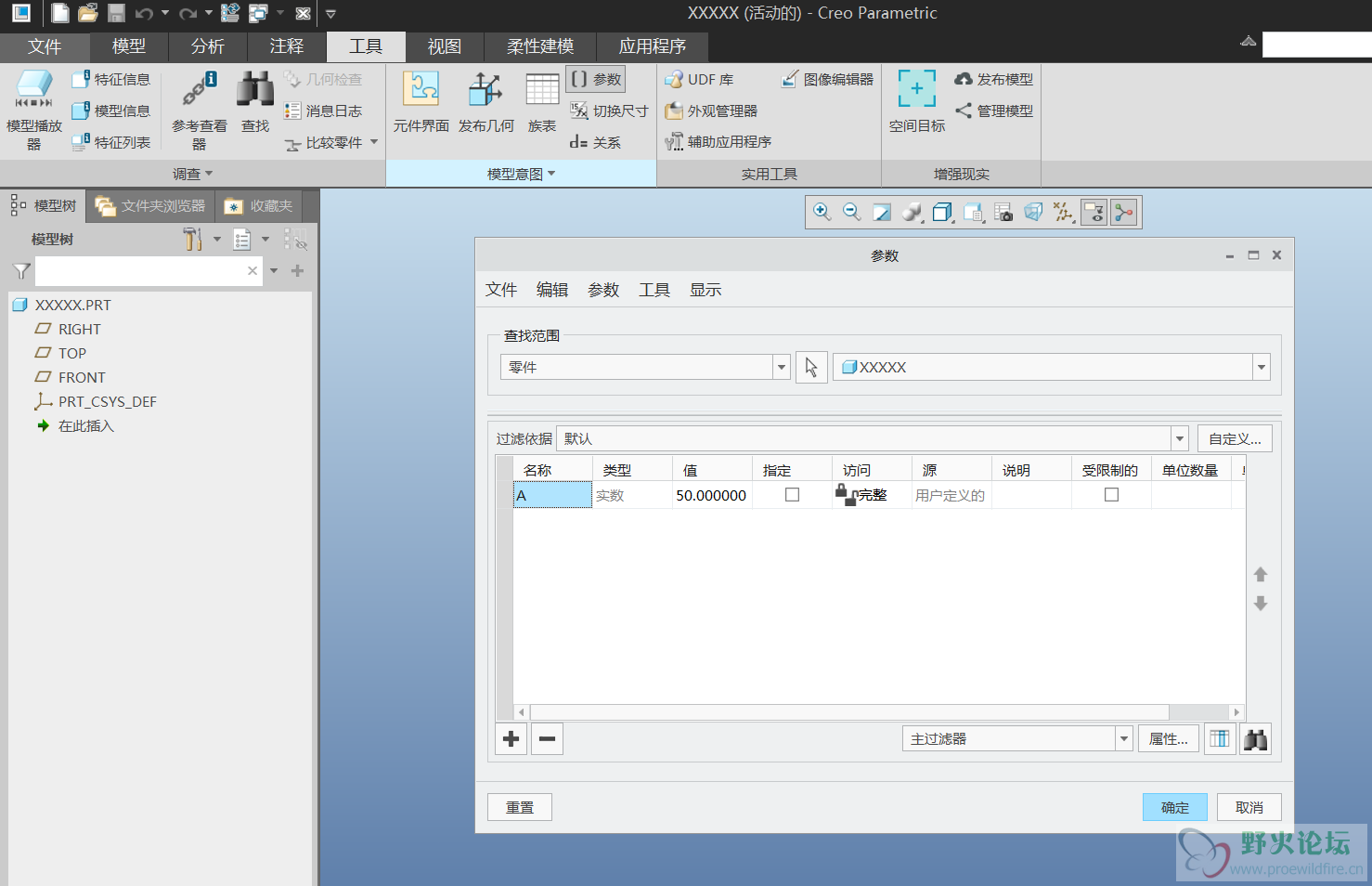
Task: Click the Undo arrow in title bar
Action: point(144,13)
